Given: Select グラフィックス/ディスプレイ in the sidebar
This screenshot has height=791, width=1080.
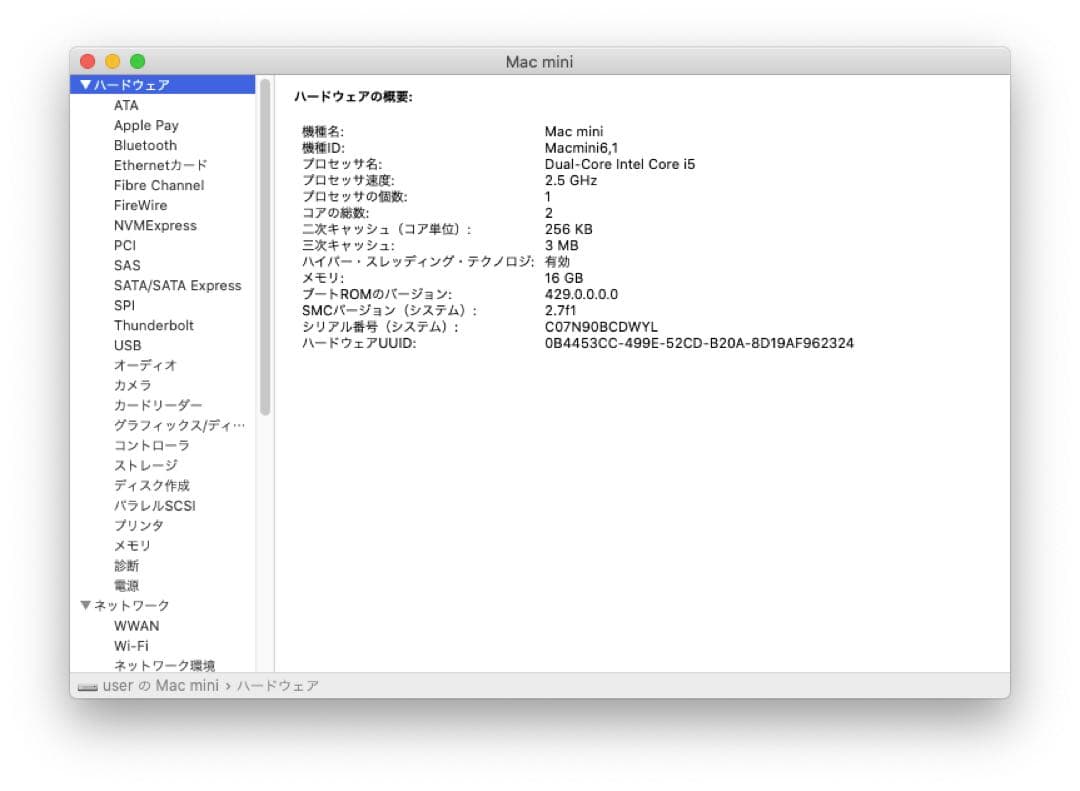Looking at the screenshot, I should [178, 425].
